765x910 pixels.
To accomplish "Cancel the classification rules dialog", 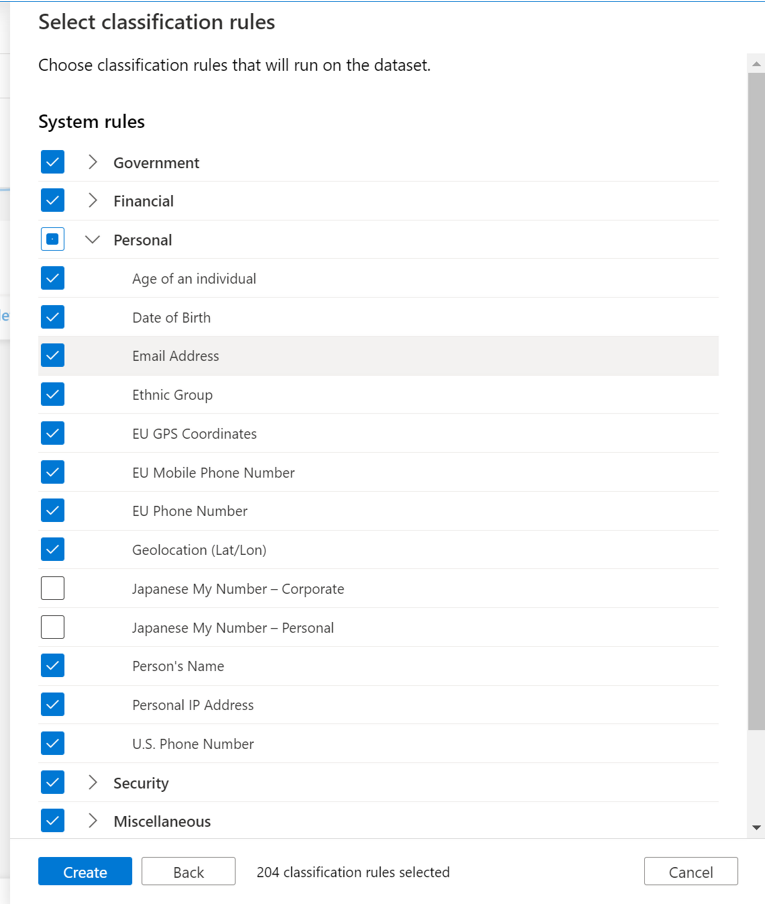I will click(691, 871).
